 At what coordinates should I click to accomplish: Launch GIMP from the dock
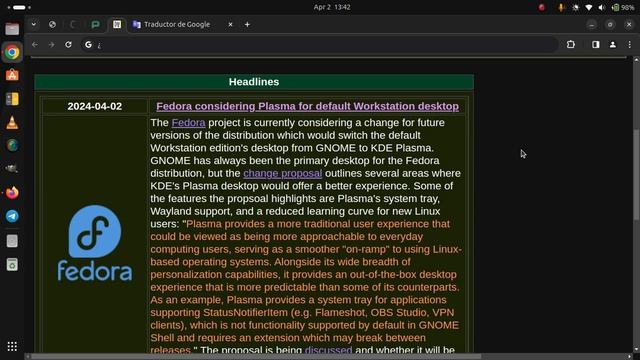[x=12, y=169]
